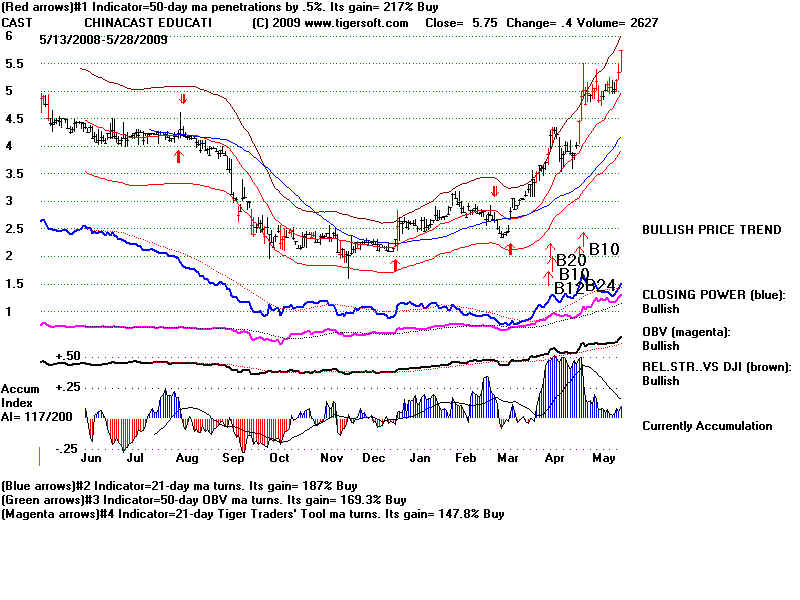
Task: Click the CAST ticker symbol
Action: tap(18, 22)
